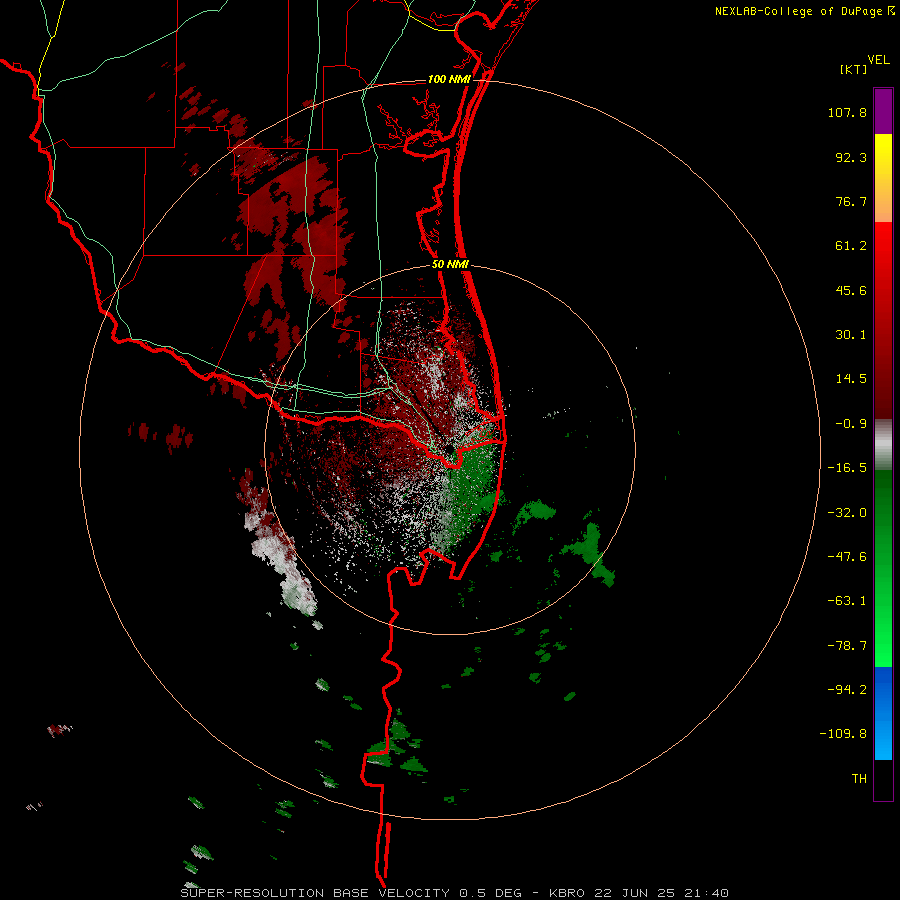Click the 76.7 value on velocity scale
Viewport: 900px width, 900px height.
point(851,201)
